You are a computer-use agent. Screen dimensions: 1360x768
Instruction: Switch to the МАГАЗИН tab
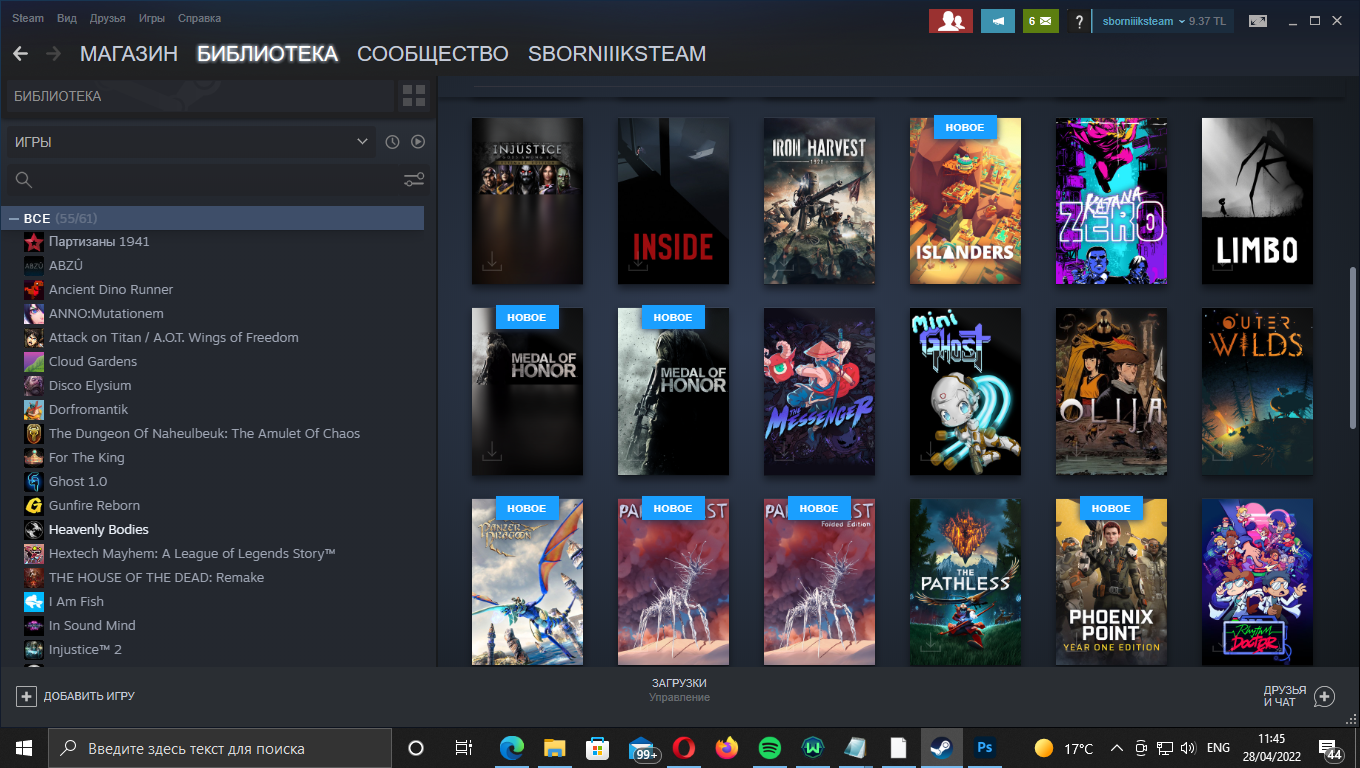tap(128, 54)
